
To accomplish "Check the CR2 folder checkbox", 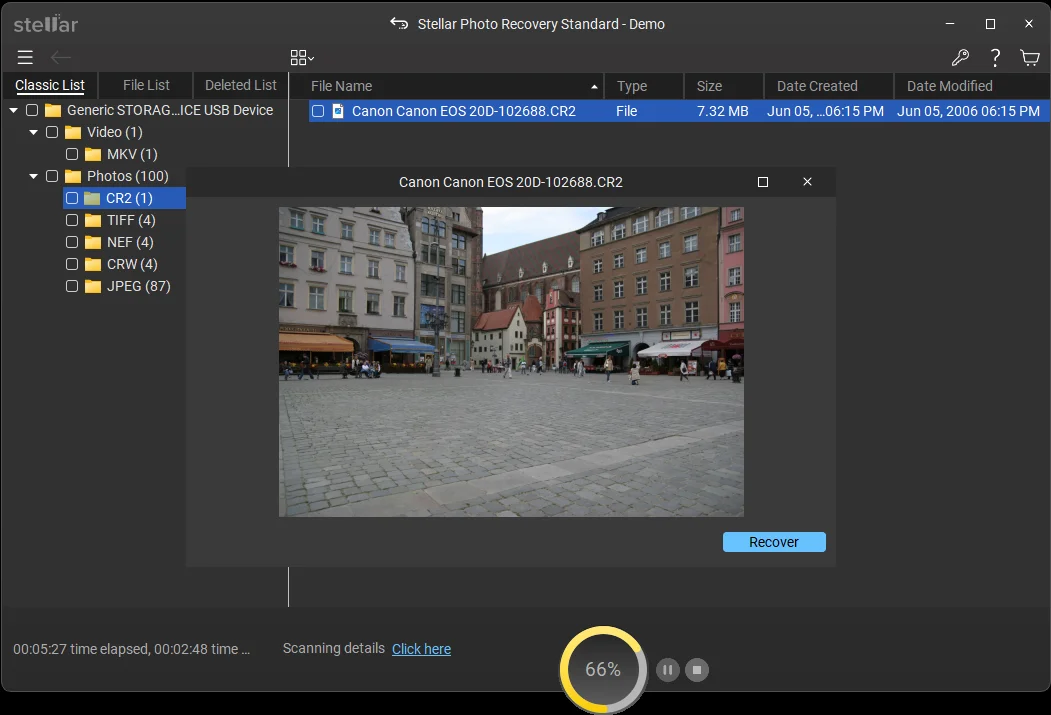I will 72,198.
